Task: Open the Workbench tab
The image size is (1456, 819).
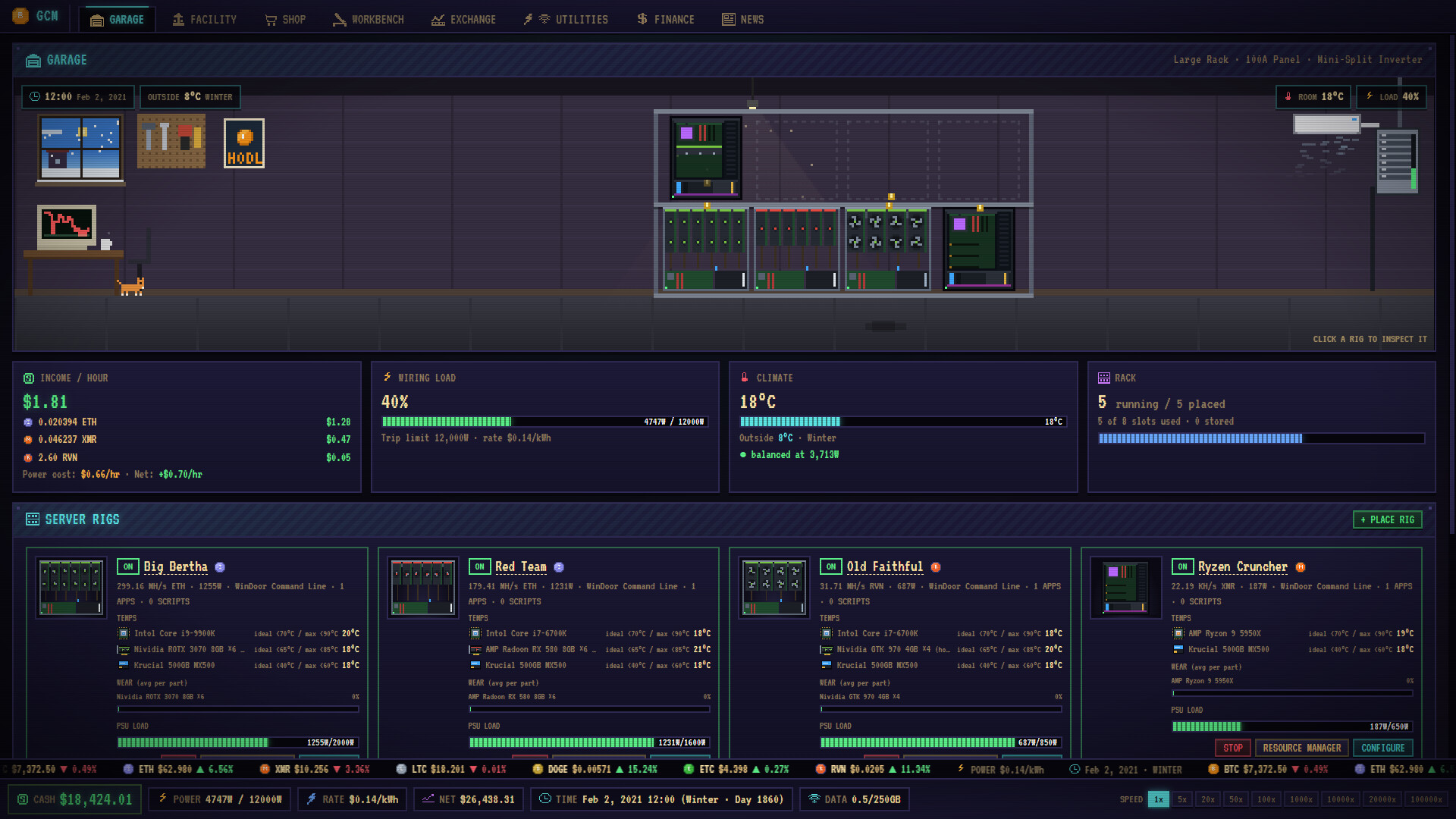Action: pos(368,20)
